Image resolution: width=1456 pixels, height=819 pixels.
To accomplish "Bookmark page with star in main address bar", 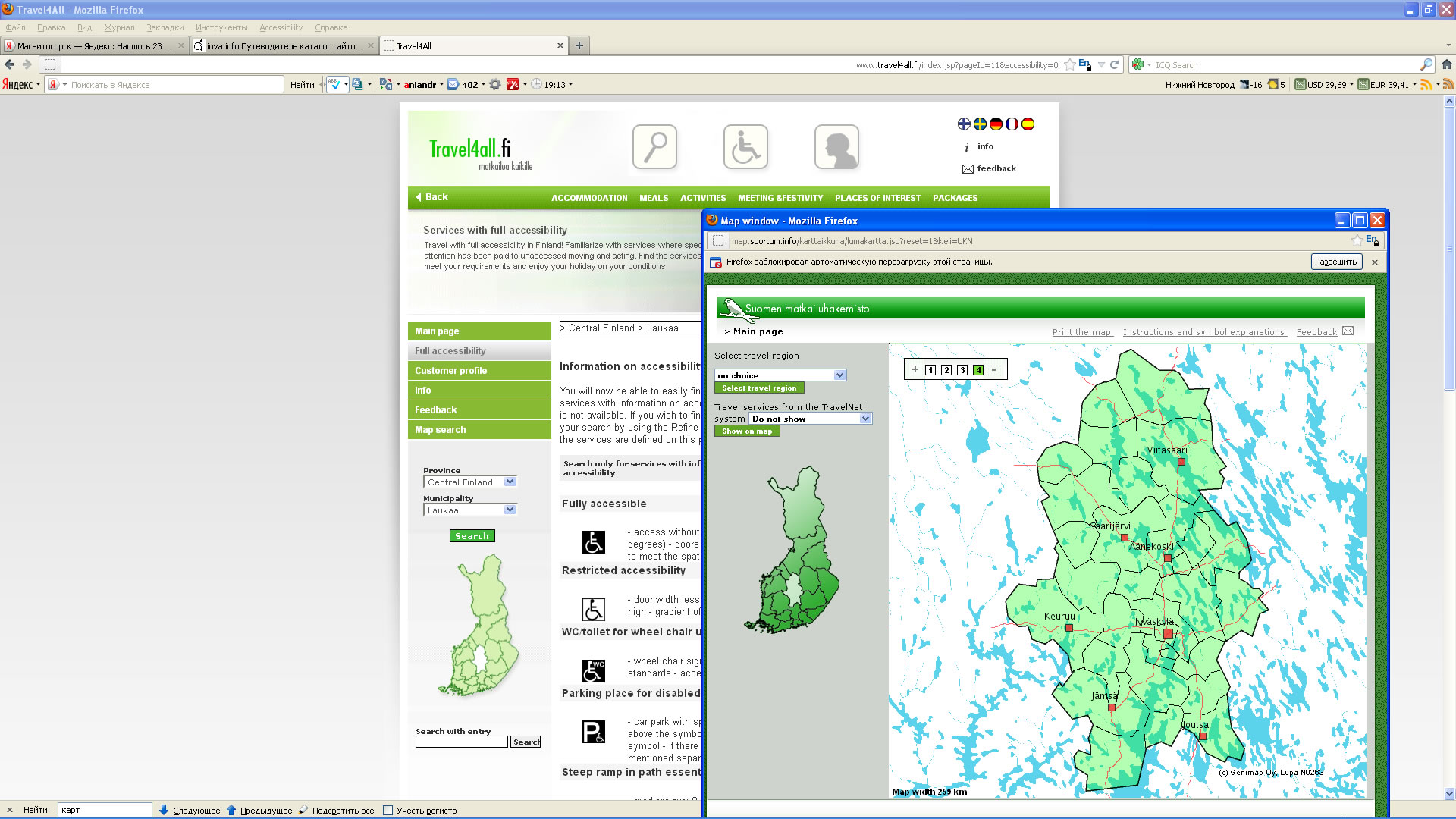I will click(1069, 65).
